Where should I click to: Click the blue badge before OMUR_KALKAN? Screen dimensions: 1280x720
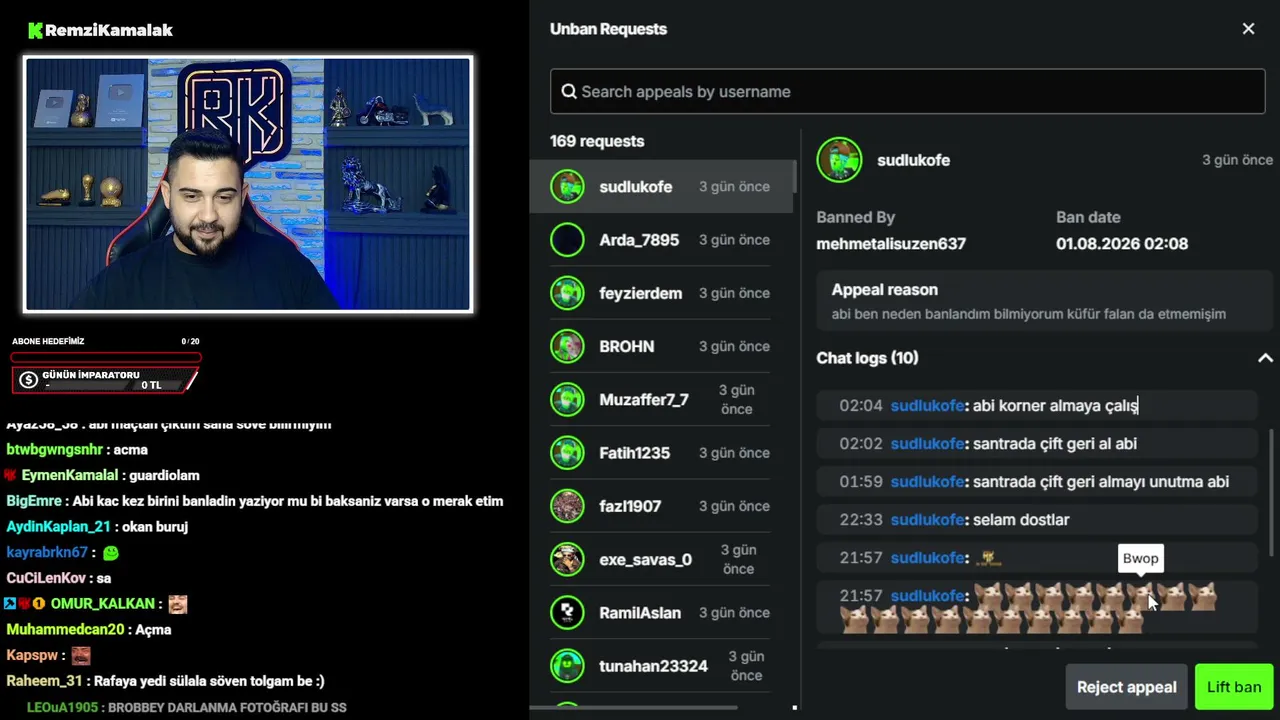(9, 604)
